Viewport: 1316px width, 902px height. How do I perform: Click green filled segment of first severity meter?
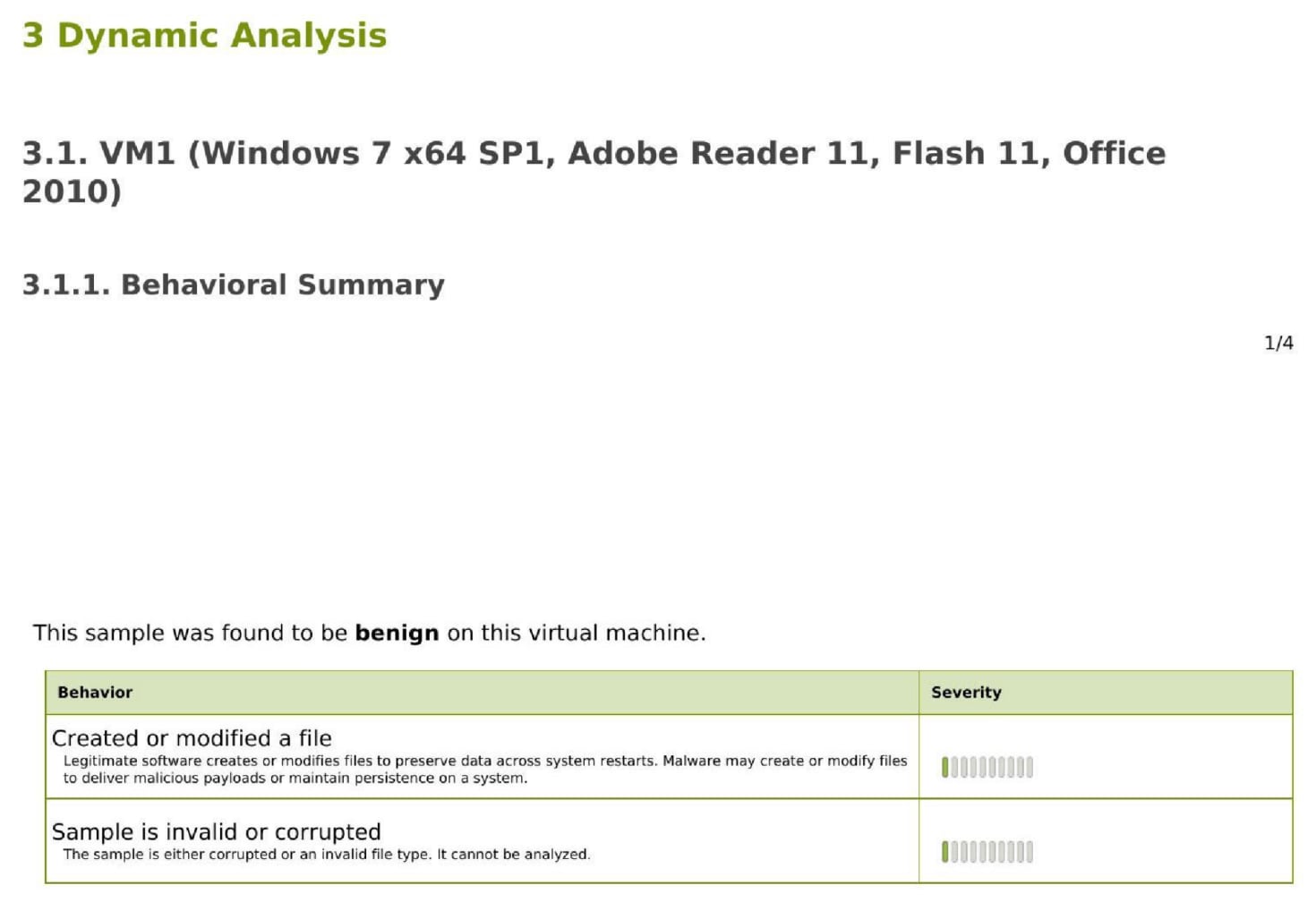[x=944, y=767]
